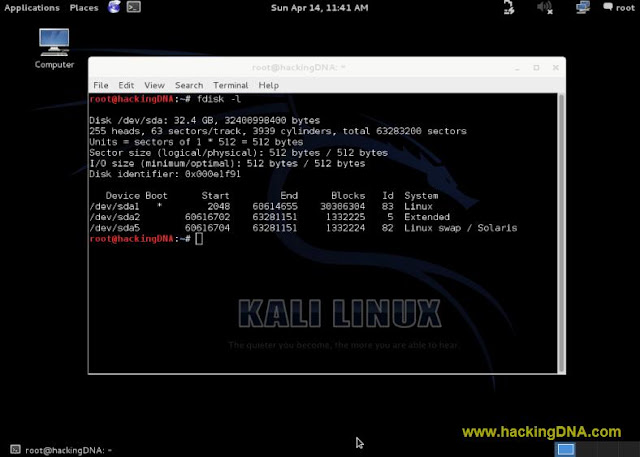Minimize the terminal window
Screen dimensions: 640x457
(x=517, y=68)
